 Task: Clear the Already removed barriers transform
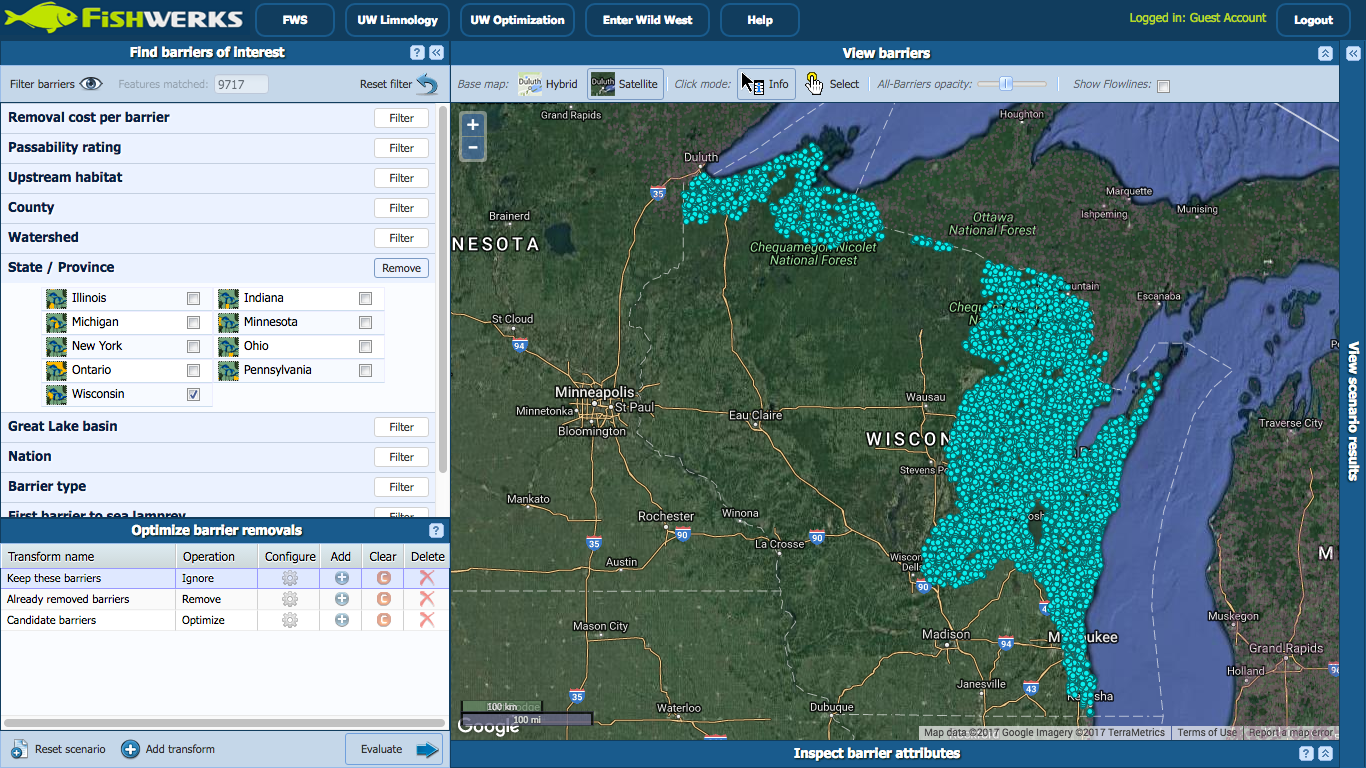point(383,599)
